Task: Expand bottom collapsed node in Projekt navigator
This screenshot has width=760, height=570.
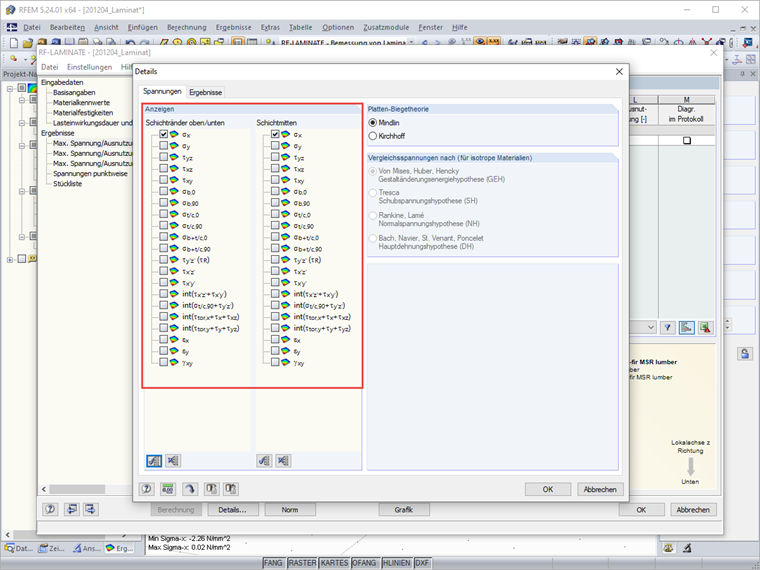Action: (x=10, y=259)
